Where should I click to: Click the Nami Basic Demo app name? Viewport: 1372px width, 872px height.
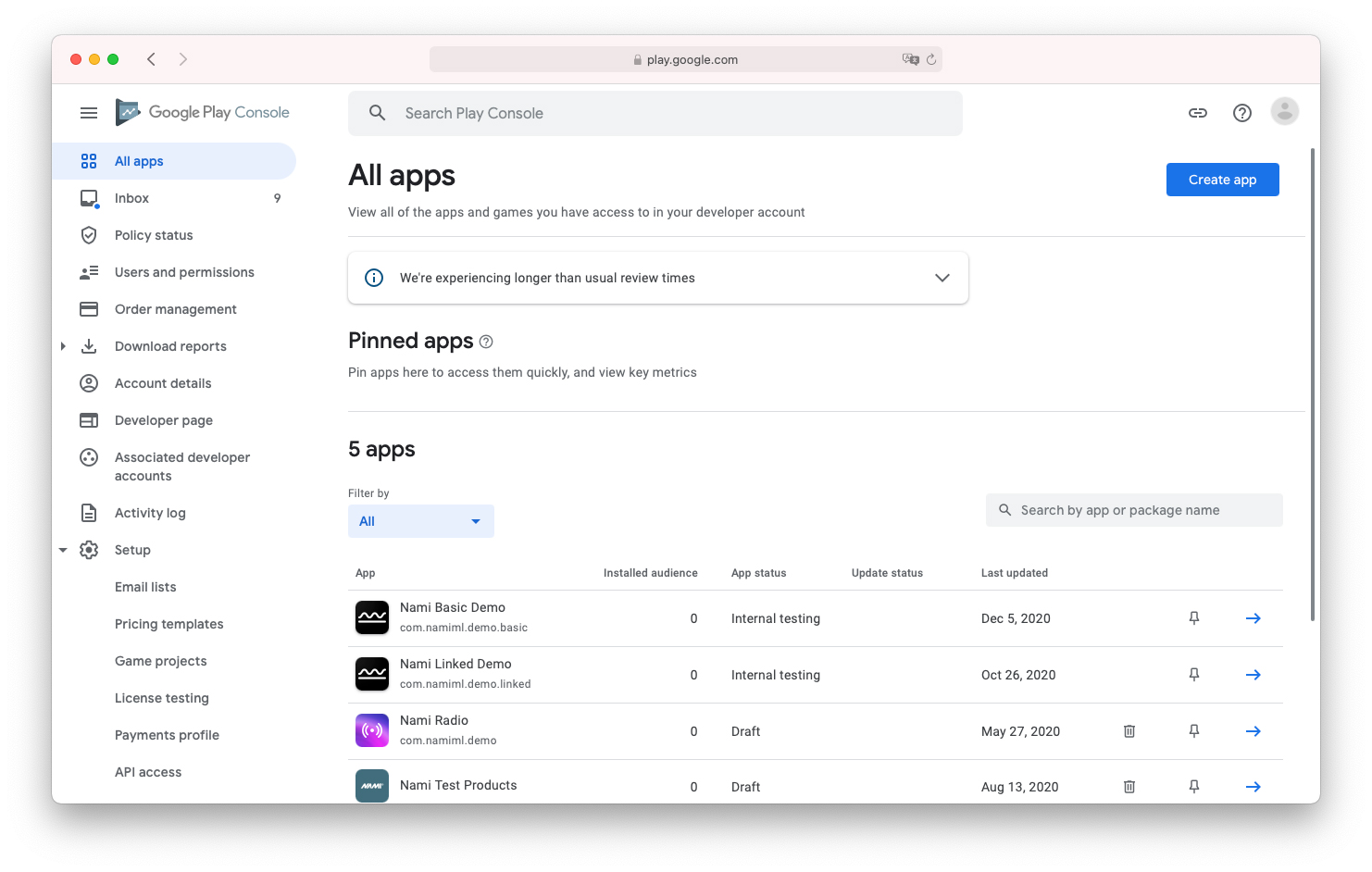(x=453, y=607)
